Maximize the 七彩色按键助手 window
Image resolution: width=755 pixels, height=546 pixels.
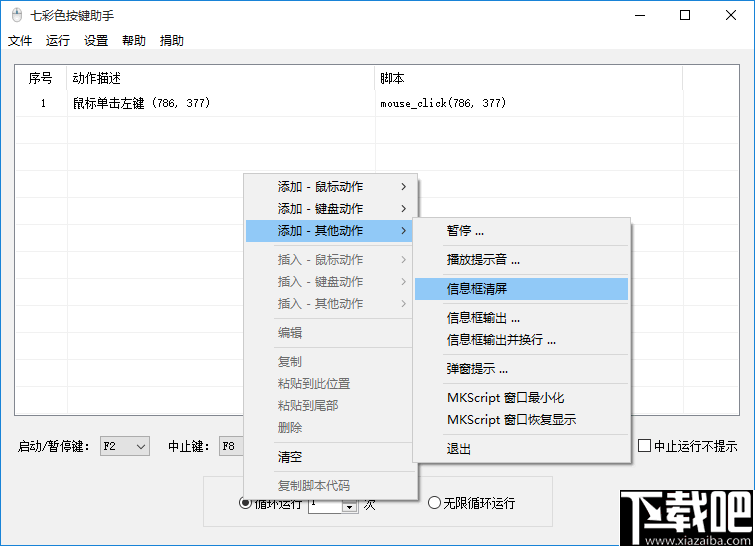coord(685,15)
